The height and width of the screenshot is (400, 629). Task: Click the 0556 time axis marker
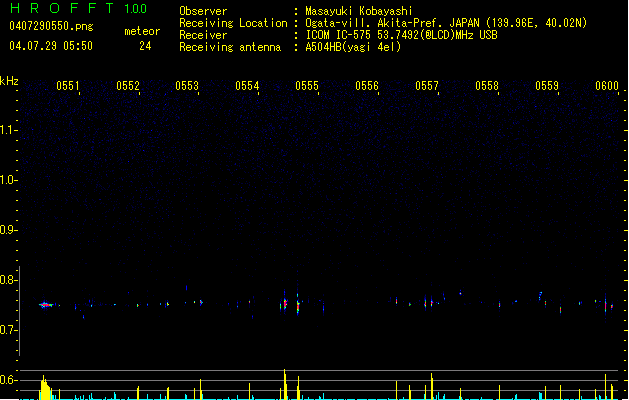coord(367,86)
